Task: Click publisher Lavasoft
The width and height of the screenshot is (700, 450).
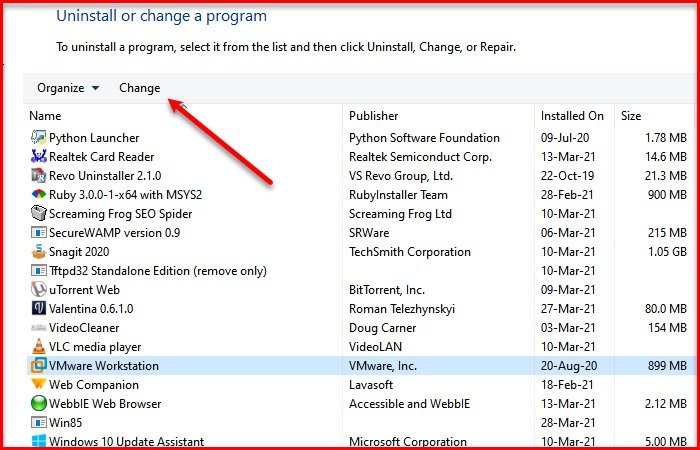Action: 371,385
